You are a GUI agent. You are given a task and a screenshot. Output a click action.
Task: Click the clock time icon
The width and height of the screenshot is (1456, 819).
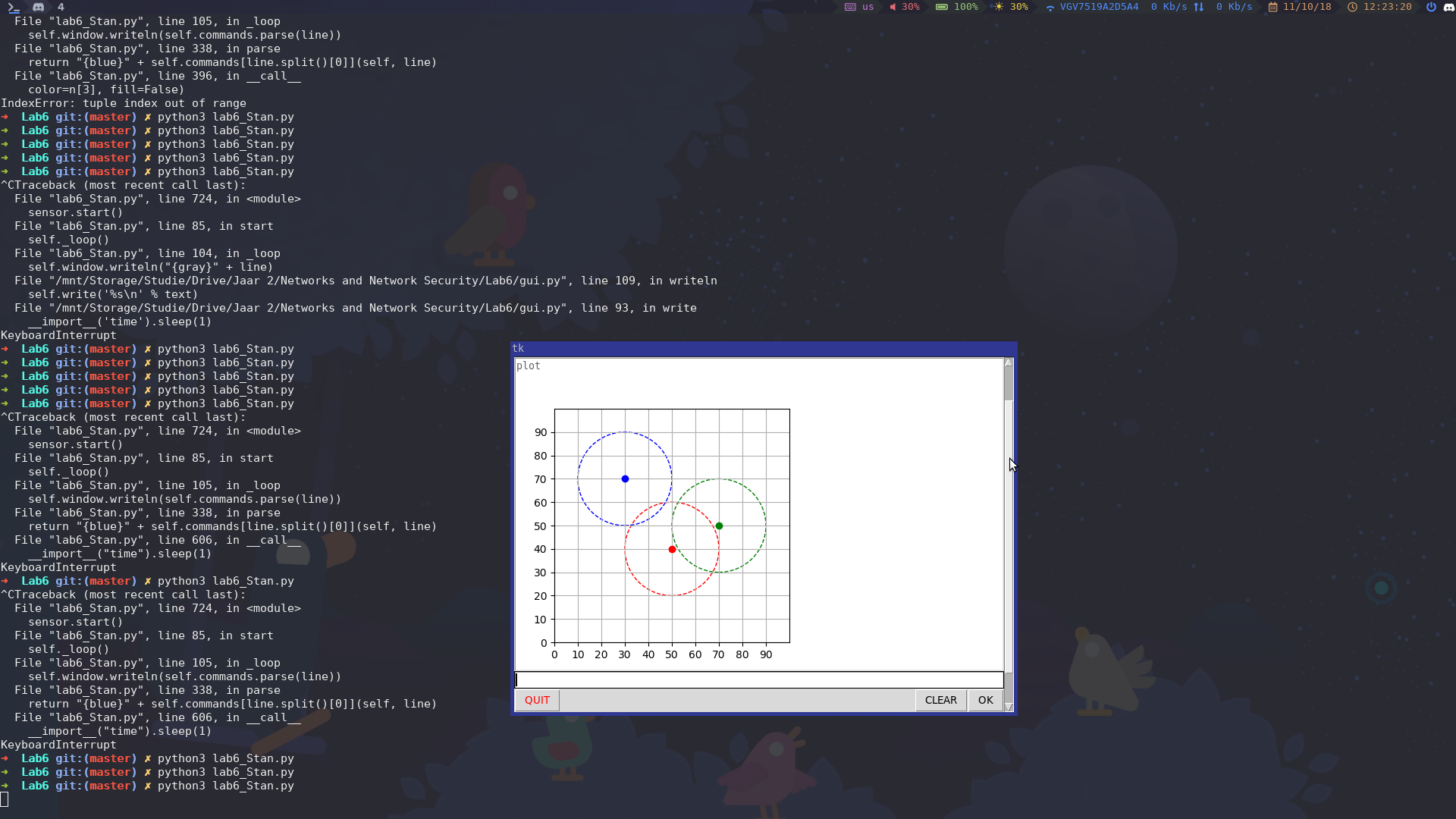pyautogui.click(x=1352, y=7)
